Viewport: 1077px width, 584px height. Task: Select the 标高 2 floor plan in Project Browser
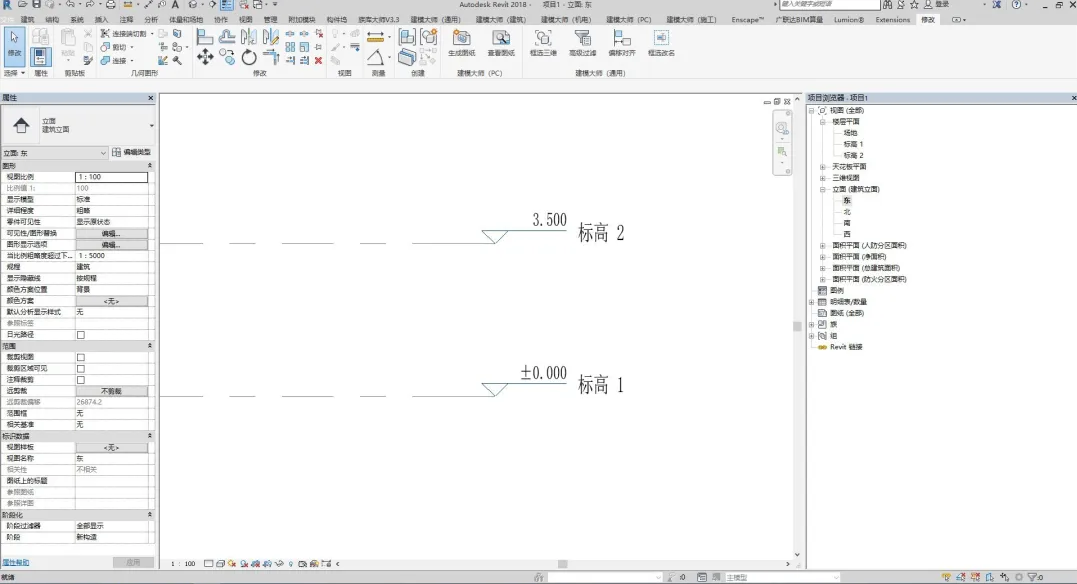pos(852,155)
